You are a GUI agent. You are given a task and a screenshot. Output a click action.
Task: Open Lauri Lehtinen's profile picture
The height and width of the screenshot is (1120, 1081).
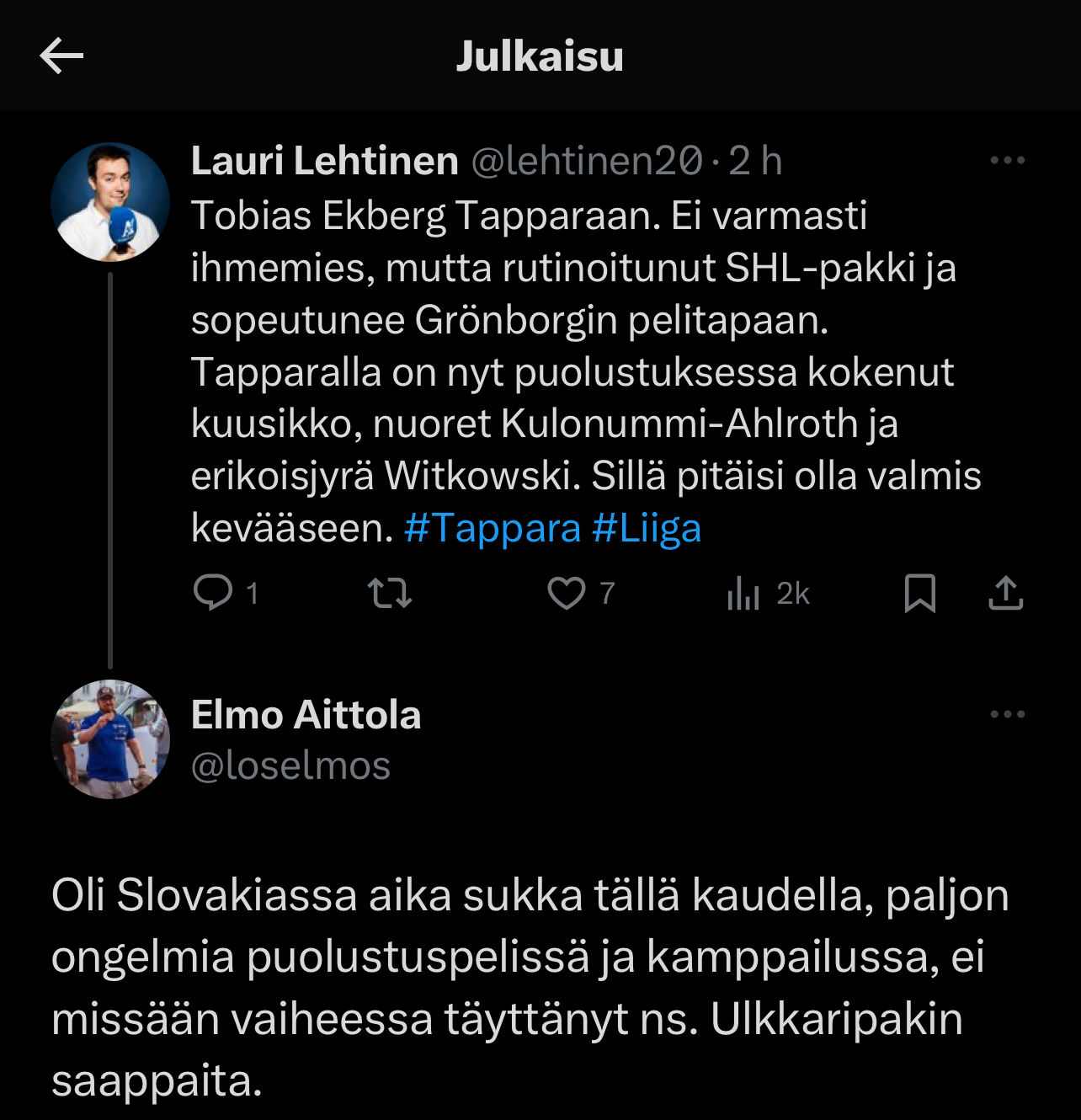(110, 202)
